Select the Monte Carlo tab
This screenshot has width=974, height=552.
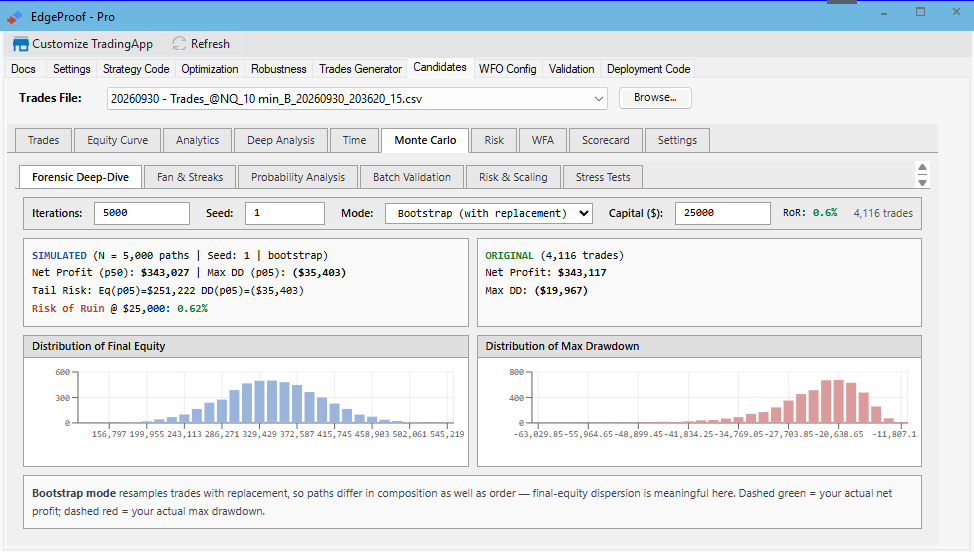(426, 140)
